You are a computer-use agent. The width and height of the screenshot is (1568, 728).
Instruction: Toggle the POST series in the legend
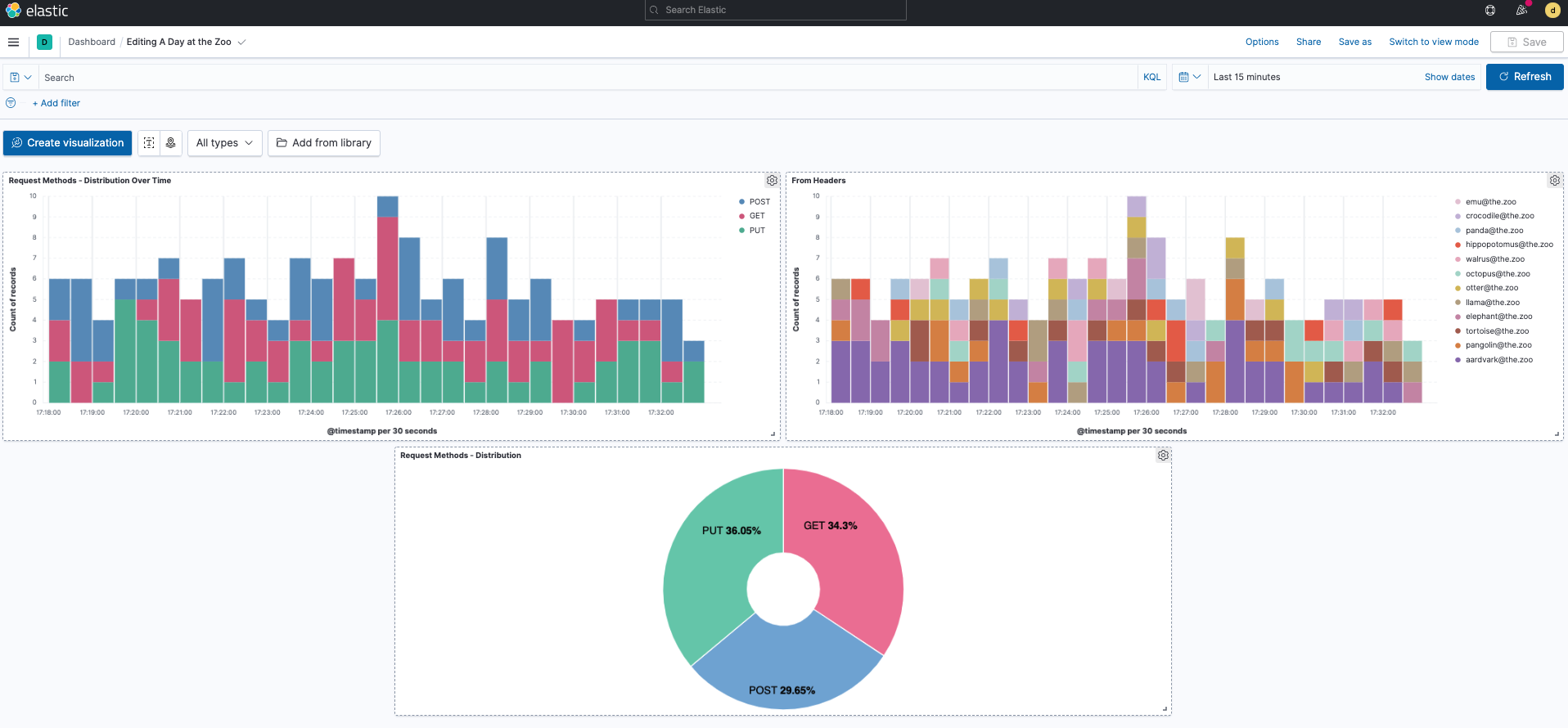tap(759, 202)
